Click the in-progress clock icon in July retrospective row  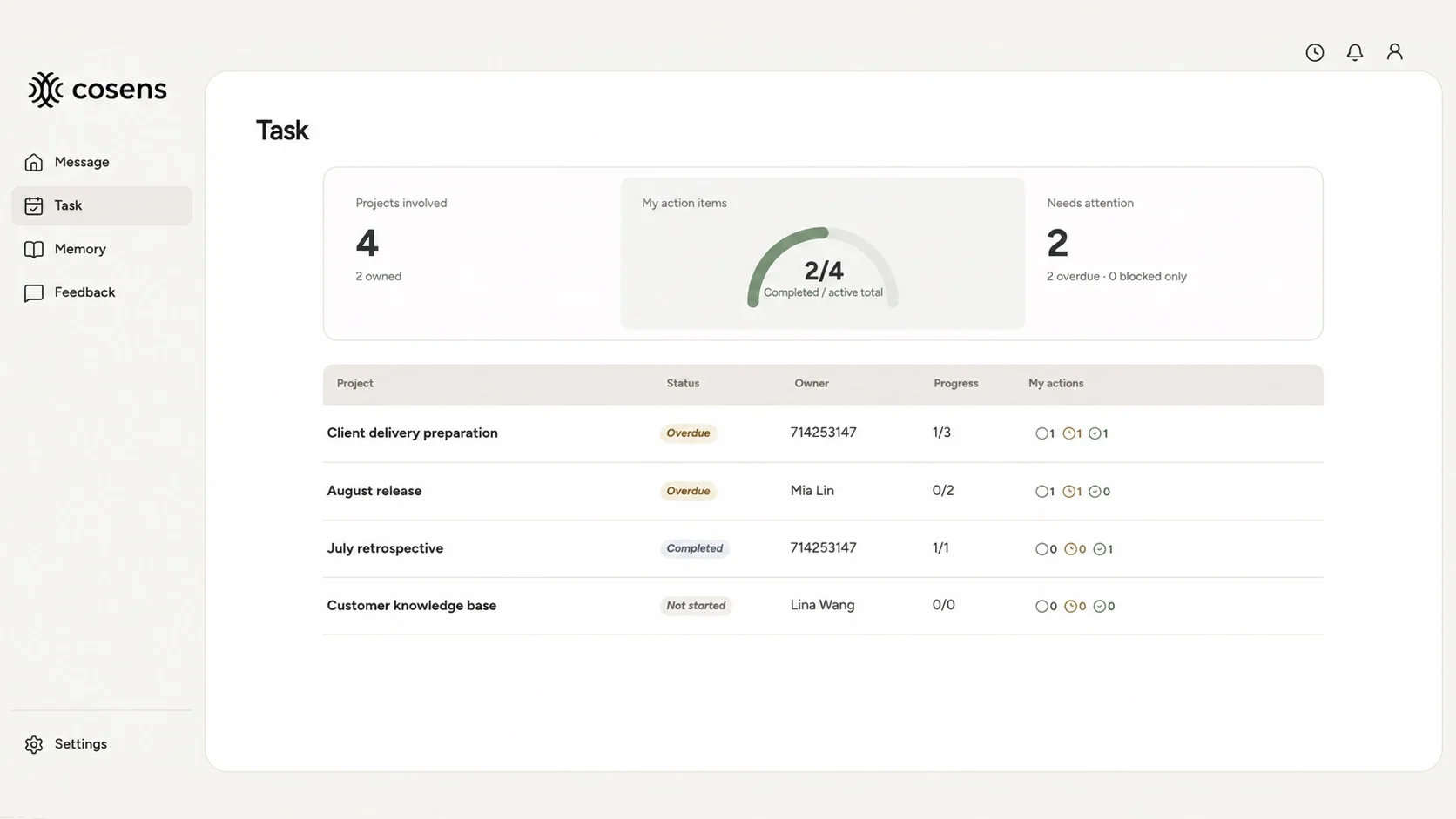[1070, 549]
